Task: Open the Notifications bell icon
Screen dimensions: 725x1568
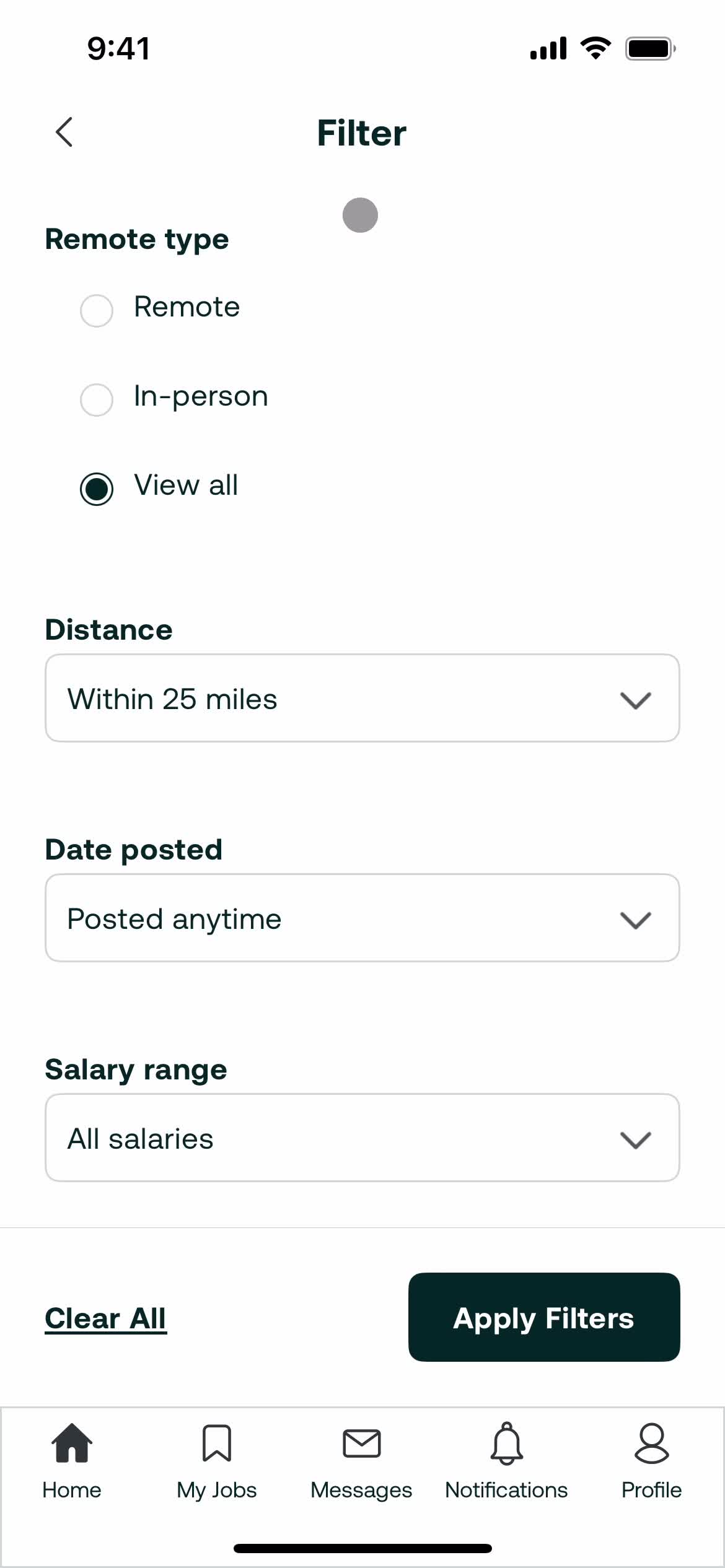Action: coord(507,1444)
